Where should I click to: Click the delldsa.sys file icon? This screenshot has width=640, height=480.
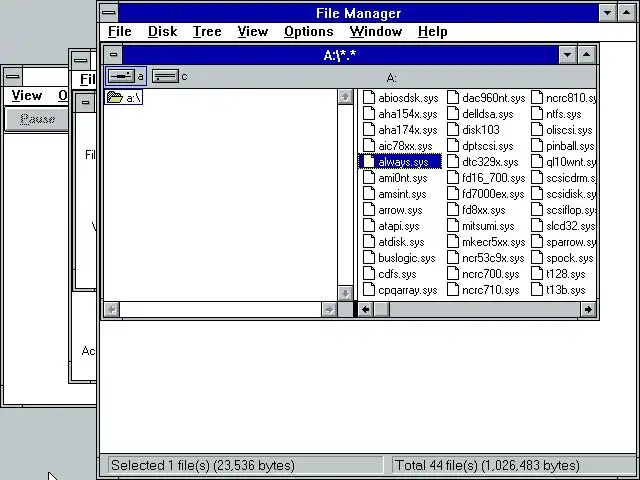click(x=453, y=113)
